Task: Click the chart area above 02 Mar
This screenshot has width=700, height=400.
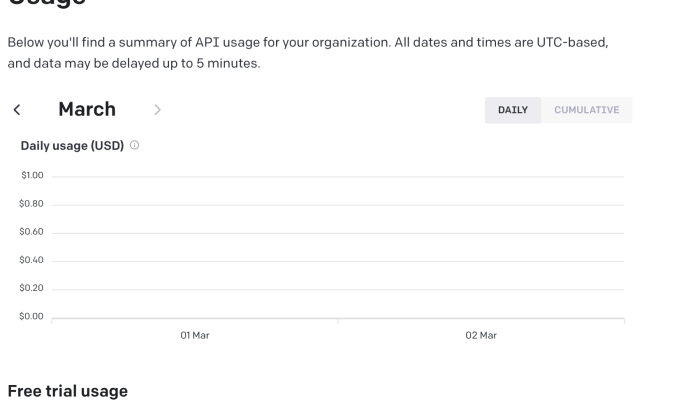Action: [x=481, y=248]
